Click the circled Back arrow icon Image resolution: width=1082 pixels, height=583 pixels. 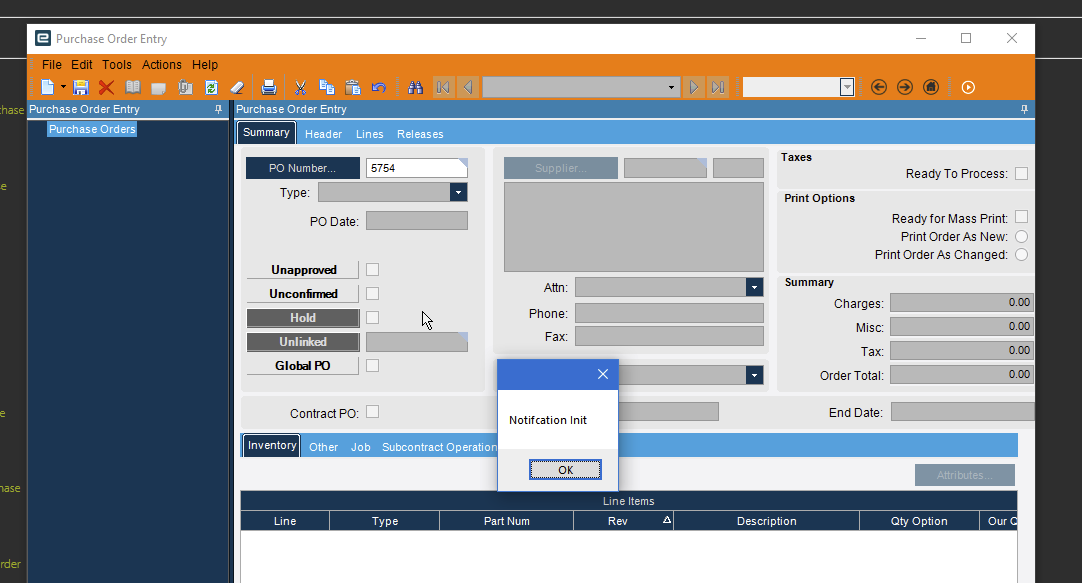click(x=878, y=87)
